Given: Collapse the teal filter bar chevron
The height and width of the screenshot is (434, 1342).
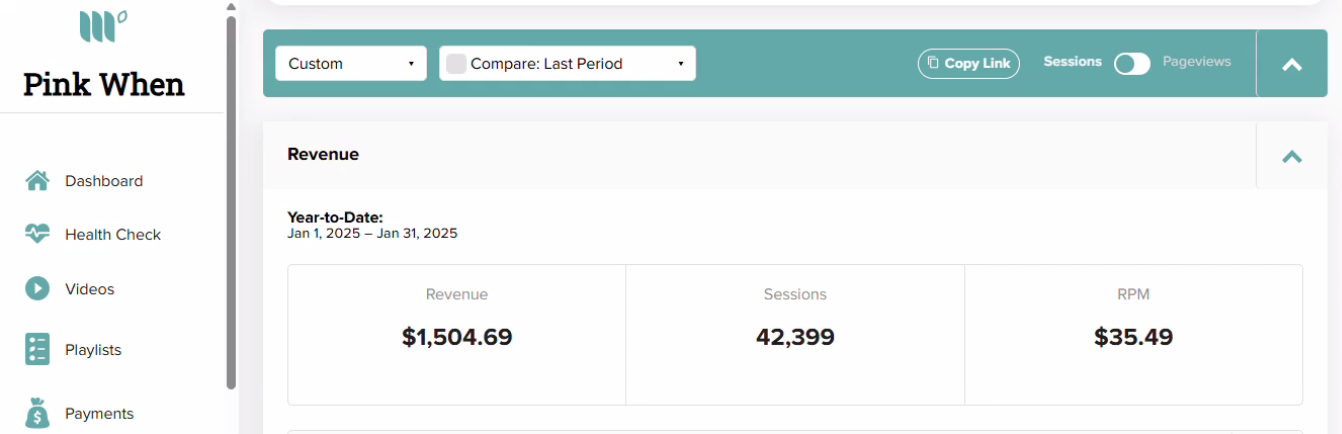Looking at the screenshot, I should click(1292, 64).
